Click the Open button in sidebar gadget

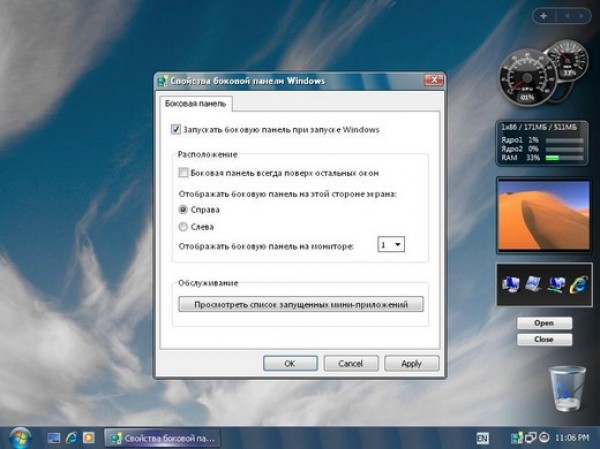pyautogui.click(x=544, y=323)
